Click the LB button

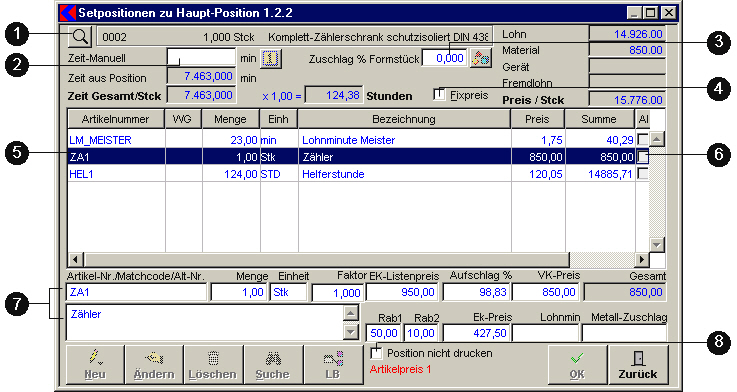333,365
